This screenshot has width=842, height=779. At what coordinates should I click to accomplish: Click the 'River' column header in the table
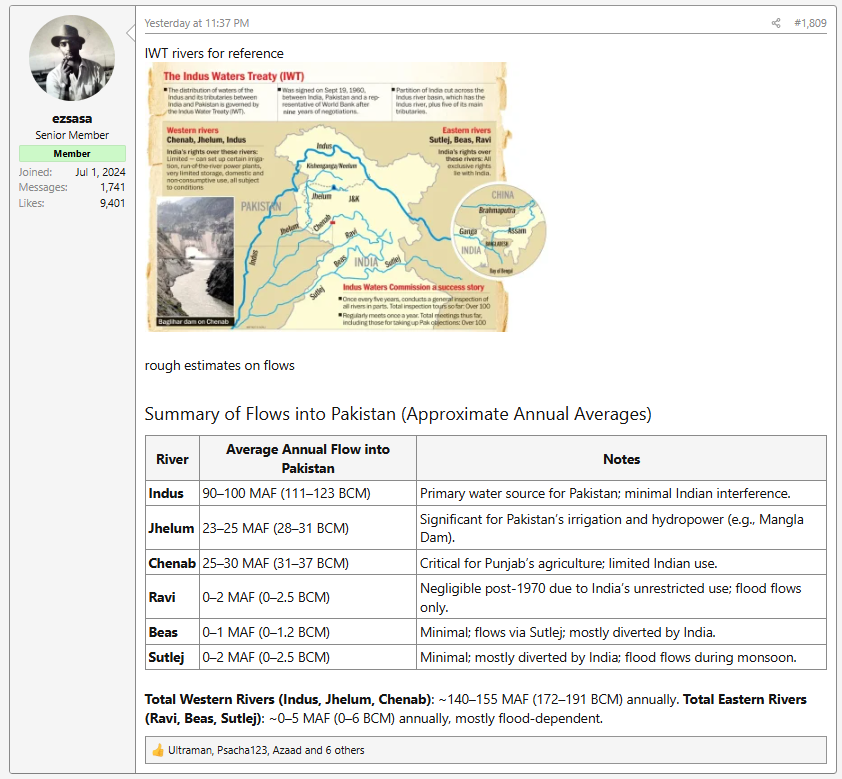click(172, 459)
